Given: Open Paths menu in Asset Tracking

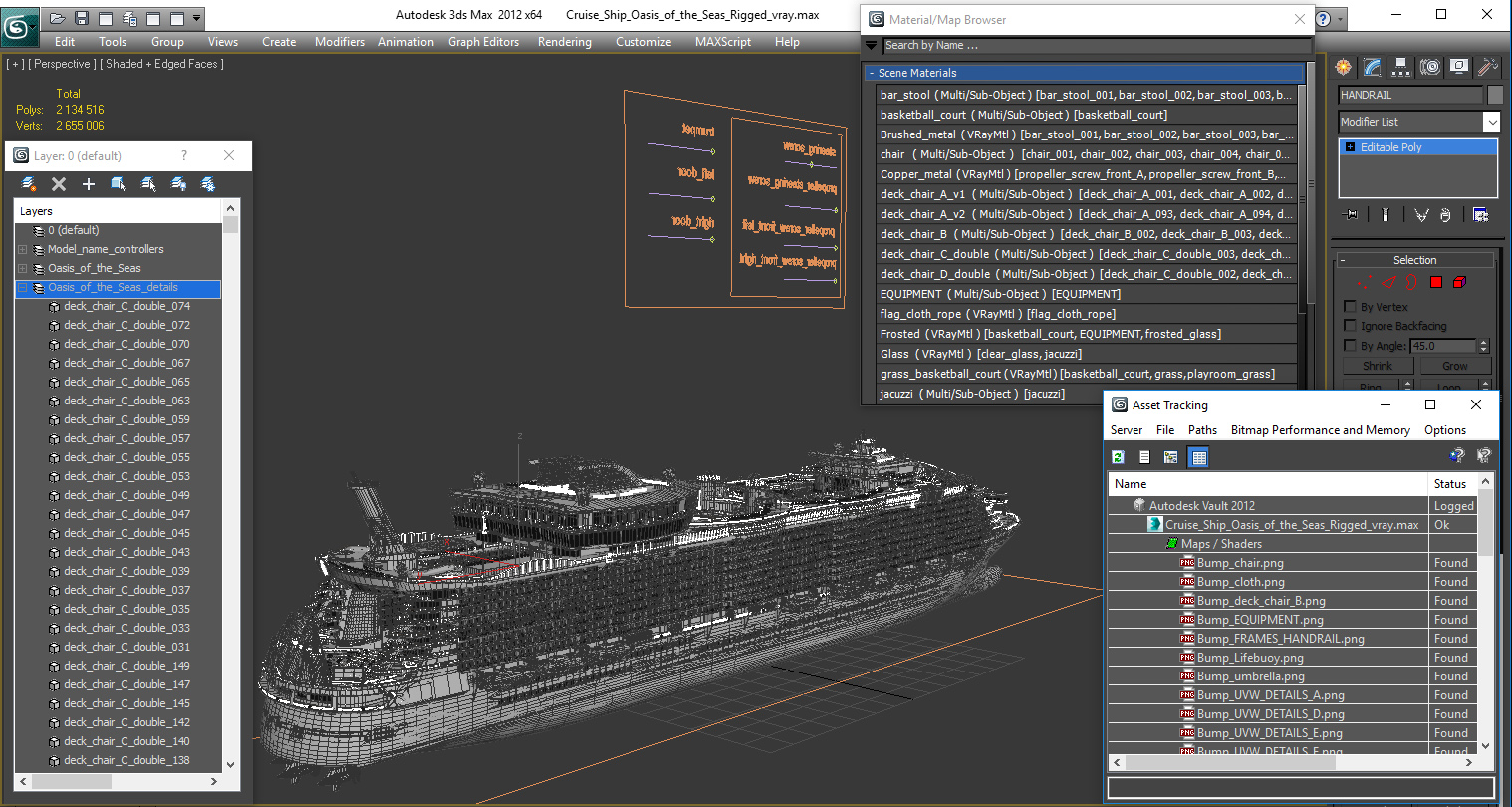Looking at the screenshot, I should point(1202,430).
